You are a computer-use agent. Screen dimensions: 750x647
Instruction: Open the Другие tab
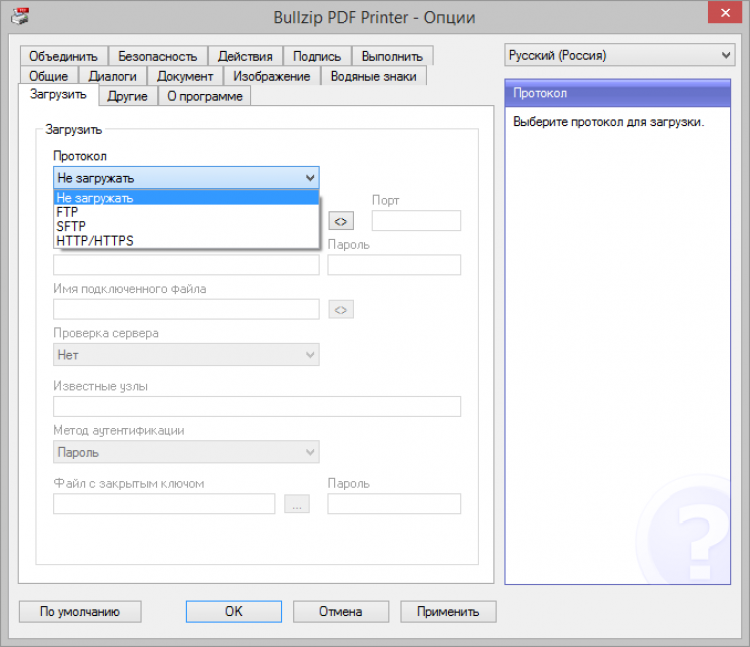127,96
